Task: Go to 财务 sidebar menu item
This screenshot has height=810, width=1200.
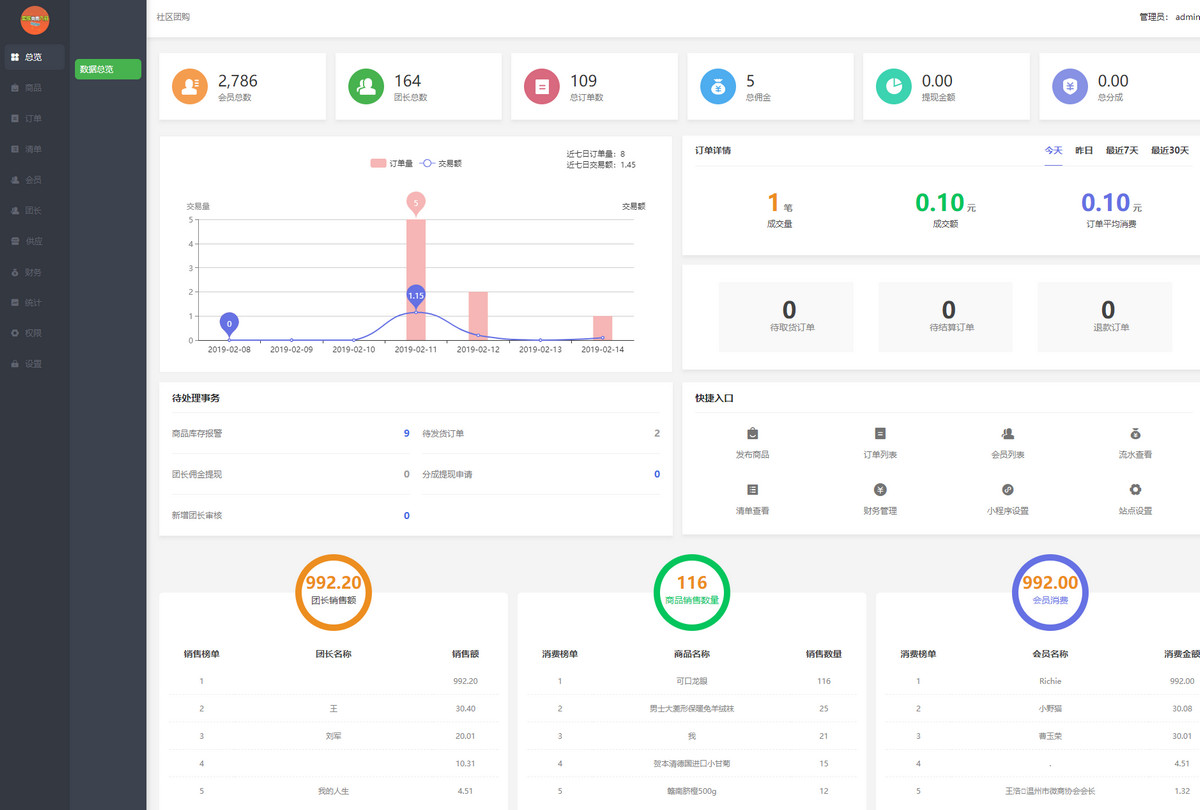Action: point(33,272)
